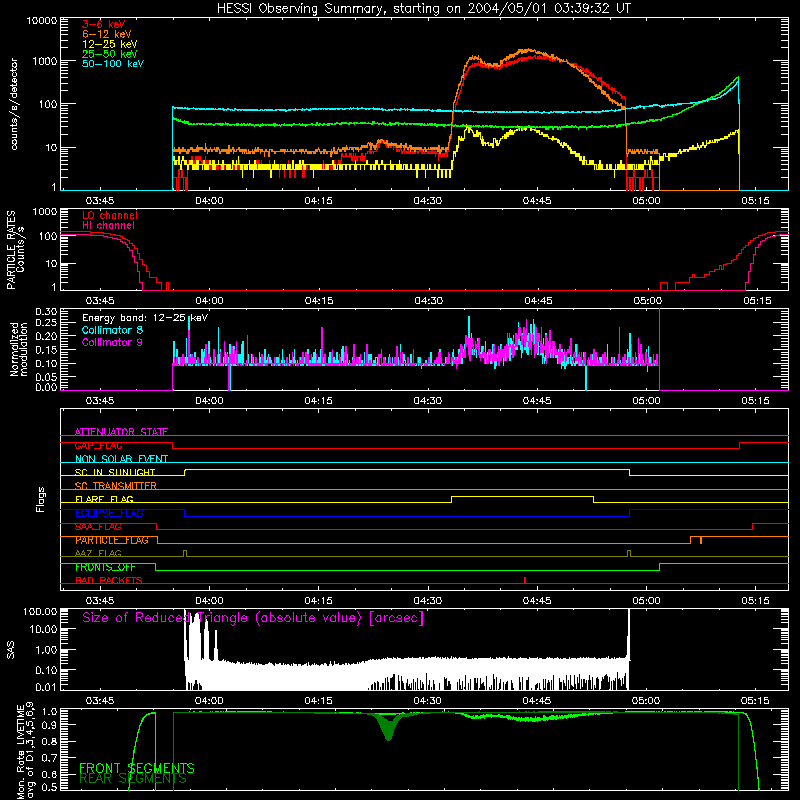Click the 0.9 tick on the livetime axis

pos(51,725)
